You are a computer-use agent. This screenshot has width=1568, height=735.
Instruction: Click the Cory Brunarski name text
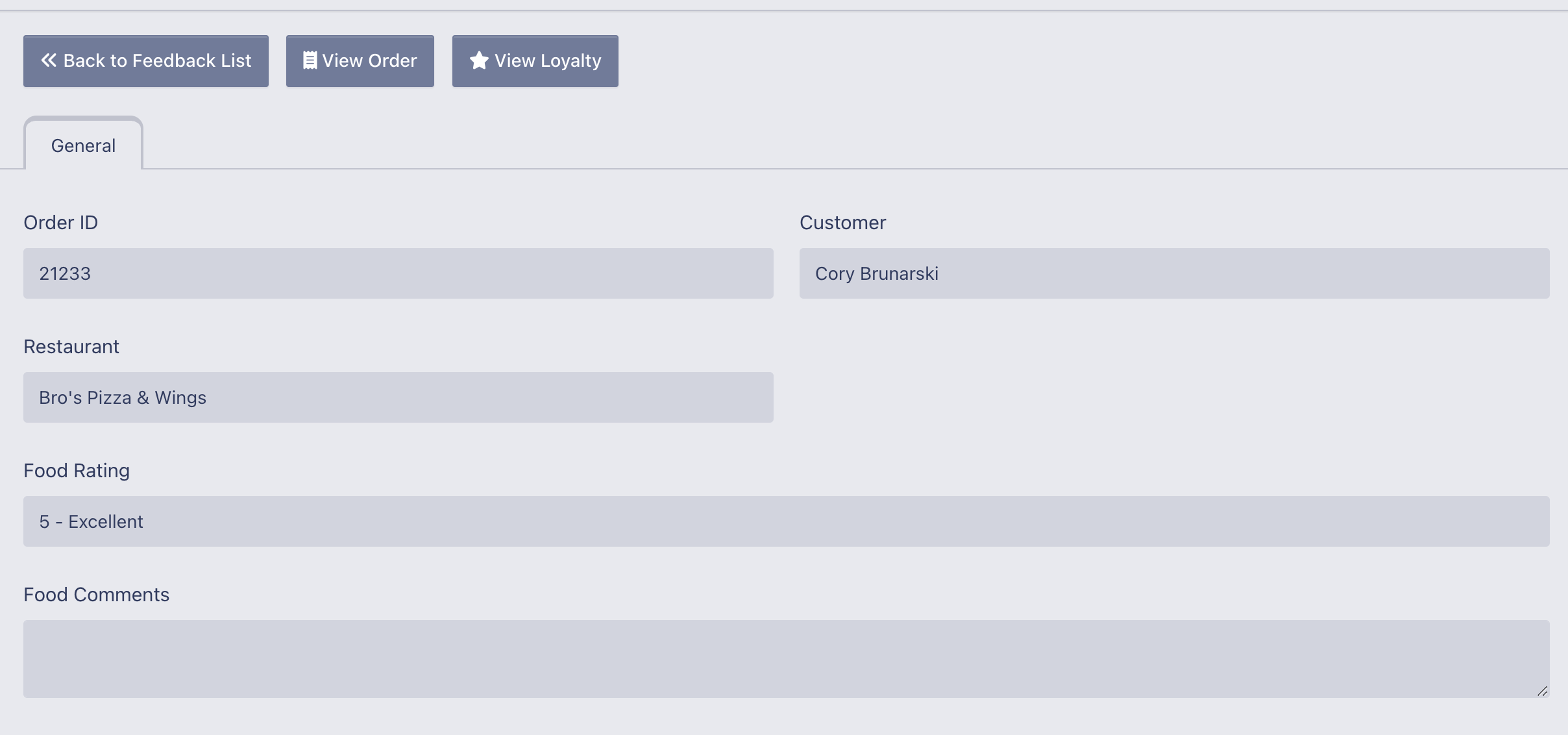tap(877, 274)
